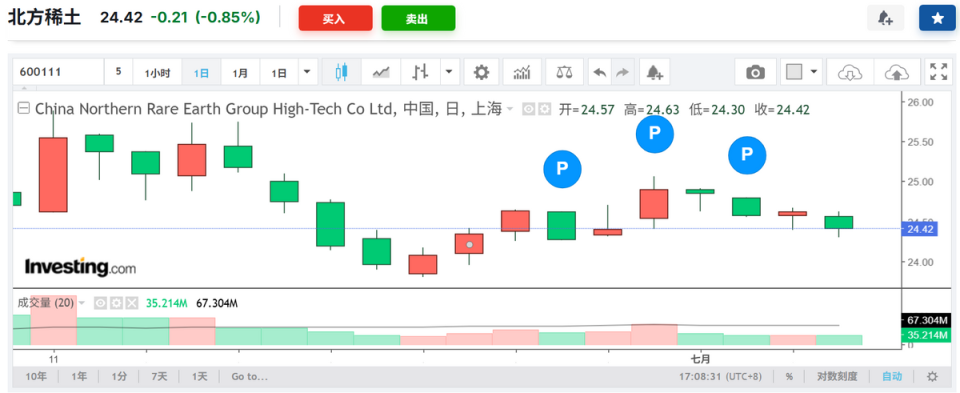The height and width of the screenshot is (393, 960).
Task: Click the 24.42 current price label
Action: pyautogui.click(x=920, y=230)
